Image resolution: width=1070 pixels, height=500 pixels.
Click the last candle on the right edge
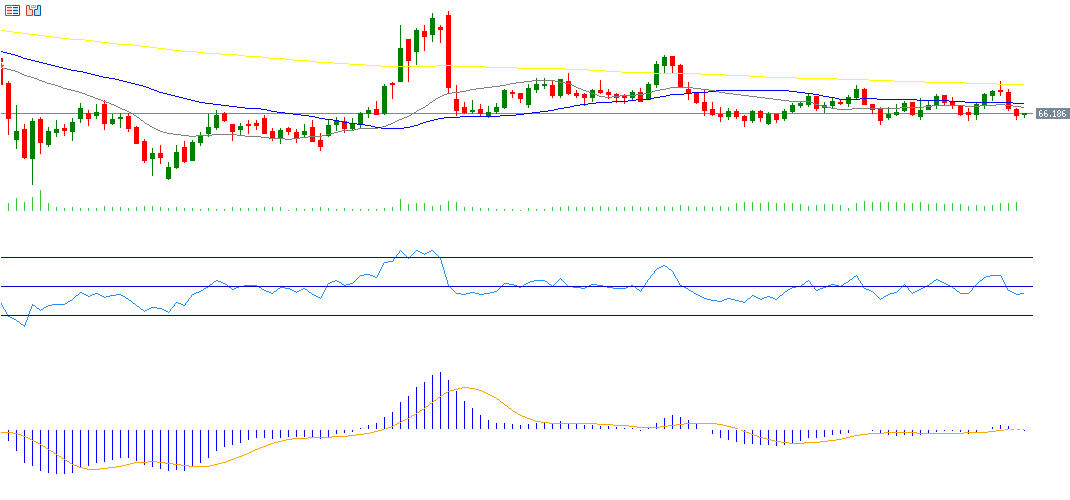tap(1025, 115)
